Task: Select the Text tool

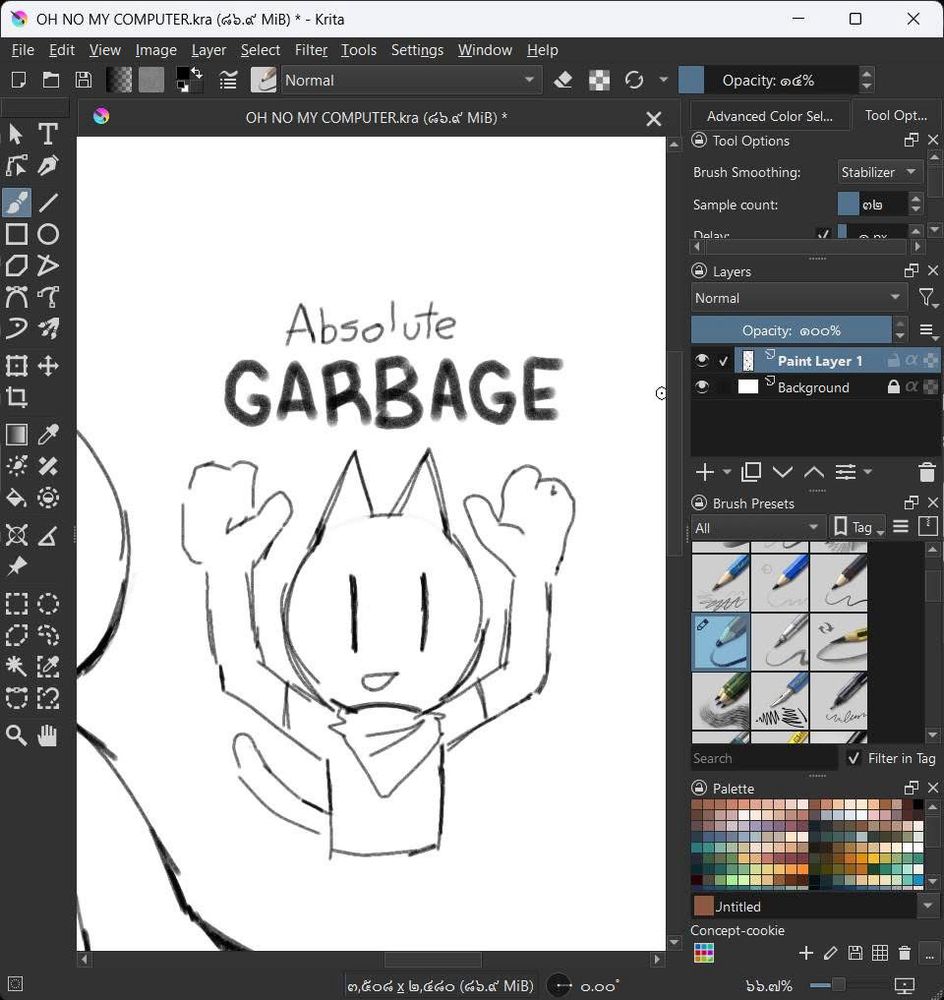Action: [48, 134]
